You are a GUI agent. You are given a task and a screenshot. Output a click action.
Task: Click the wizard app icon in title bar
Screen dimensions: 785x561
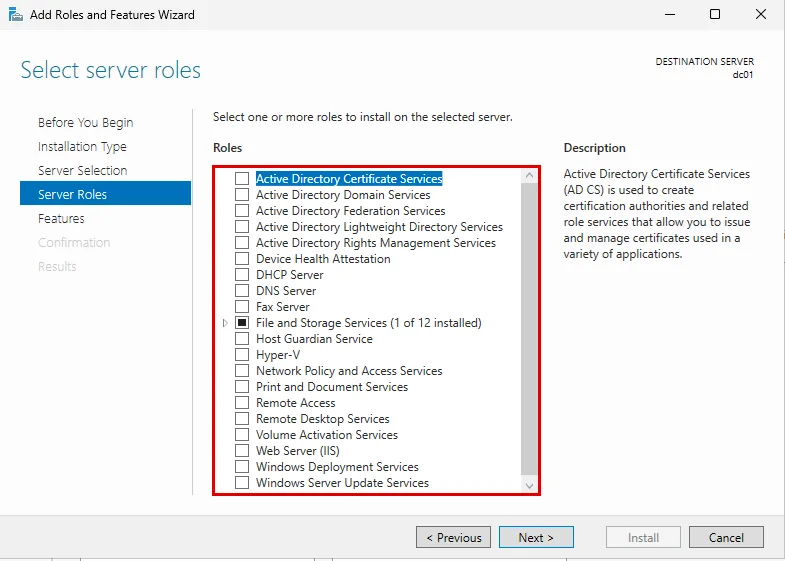pos(16,15)
